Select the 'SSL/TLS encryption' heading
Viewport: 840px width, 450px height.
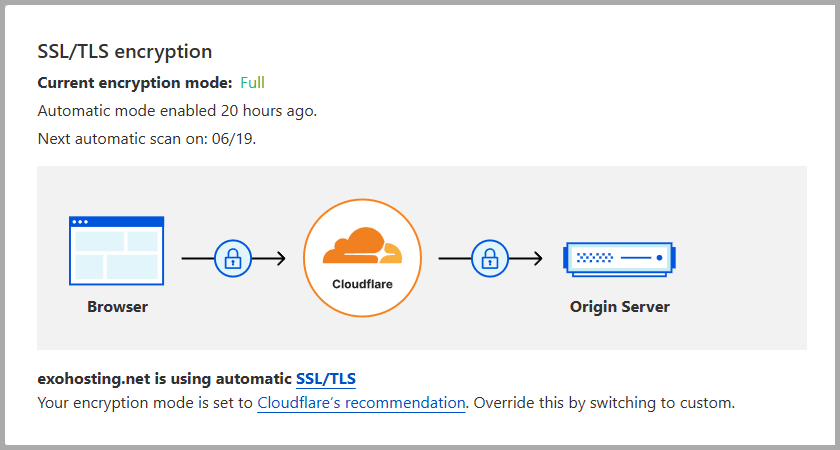pyautogui.click(x=125, y=51)
